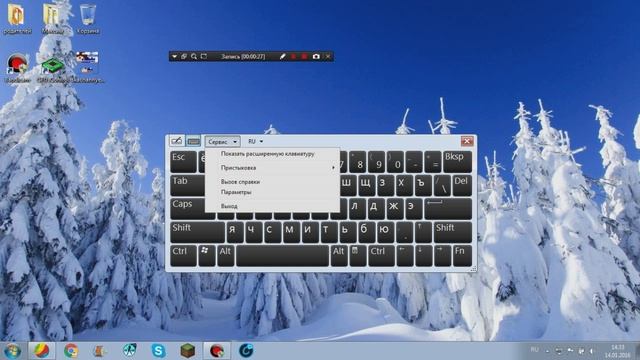
Task: Open Minecraft from the taskbar
Action: coord(188,351)
